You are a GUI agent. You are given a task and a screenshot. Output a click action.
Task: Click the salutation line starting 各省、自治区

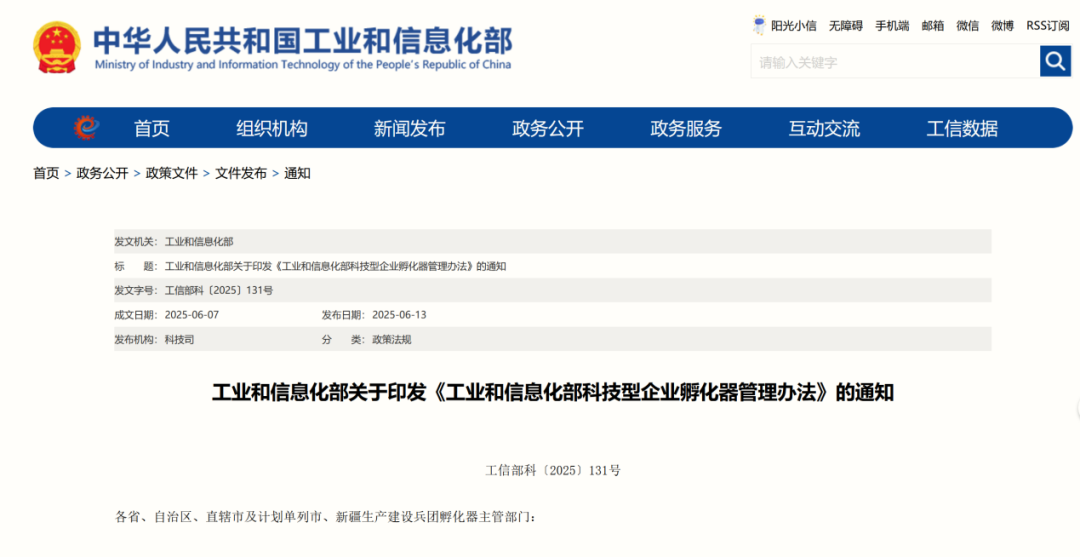(324, 517)
